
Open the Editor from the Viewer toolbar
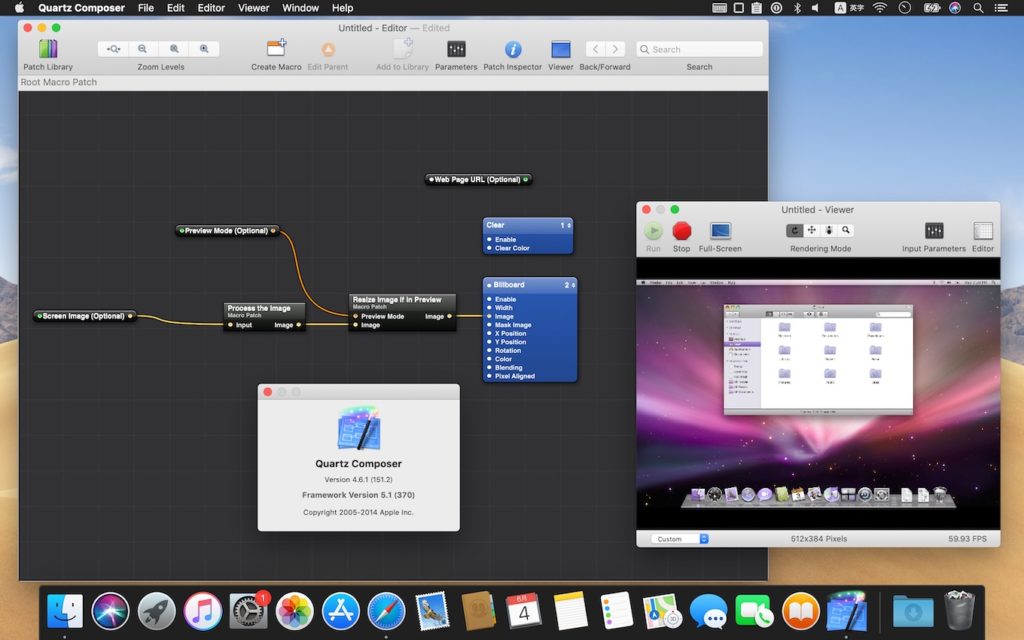[983, 230]
